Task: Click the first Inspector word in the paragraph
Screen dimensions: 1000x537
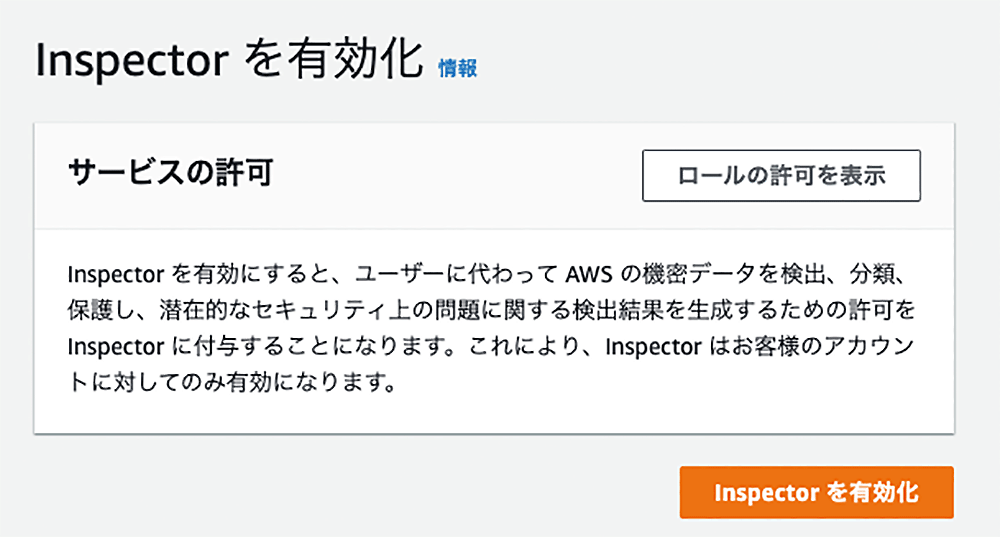Action: click(x=116, y=275)
